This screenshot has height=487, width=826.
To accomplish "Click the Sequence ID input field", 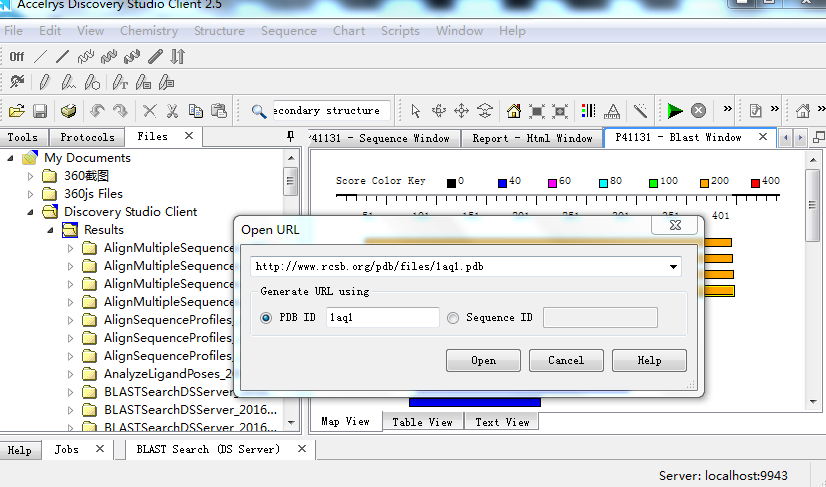I will click(600, 317).
